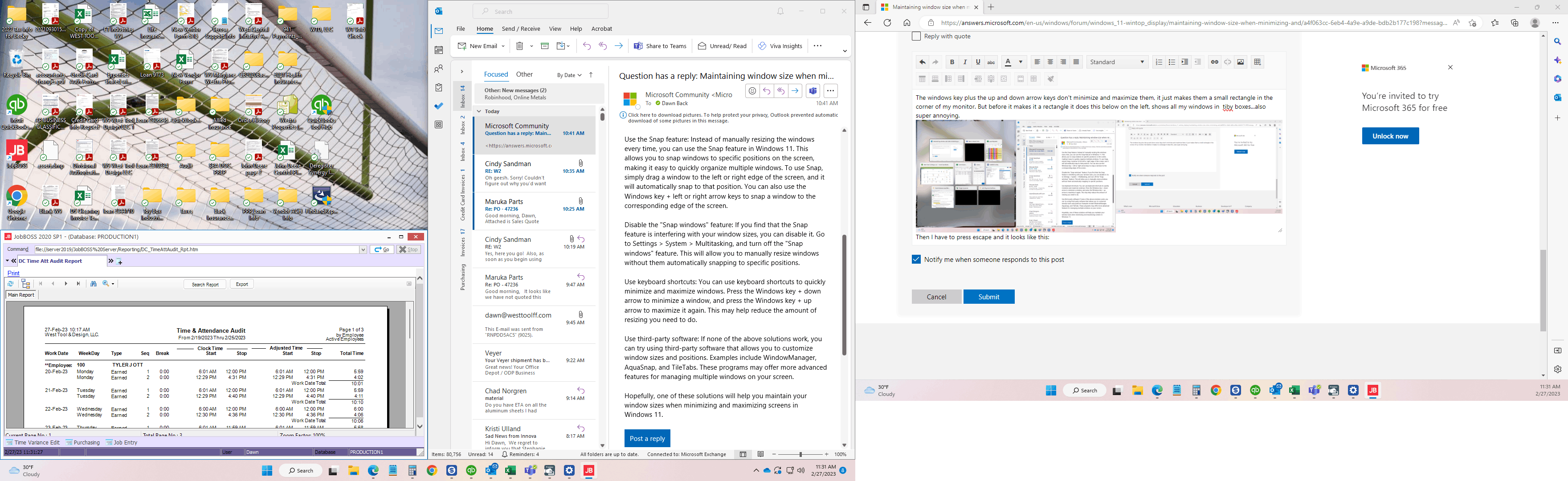Switch to the Other inbox tab
Viewport: 1568px width, 481px height.
pyautogui.click(x=524, y=73)
